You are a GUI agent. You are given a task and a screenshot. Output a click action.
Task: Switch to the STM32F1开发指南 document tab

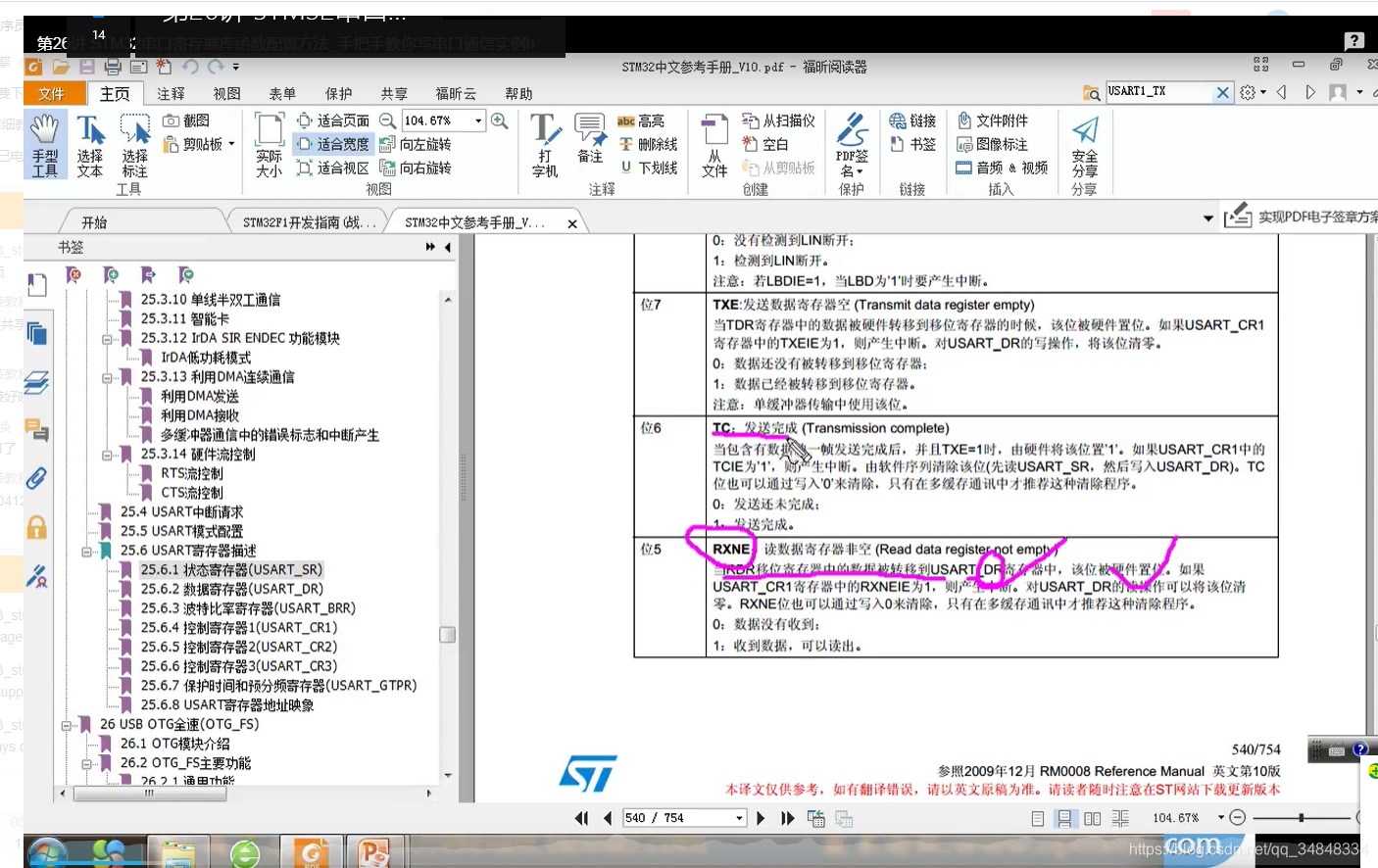(x=309, y=222)
